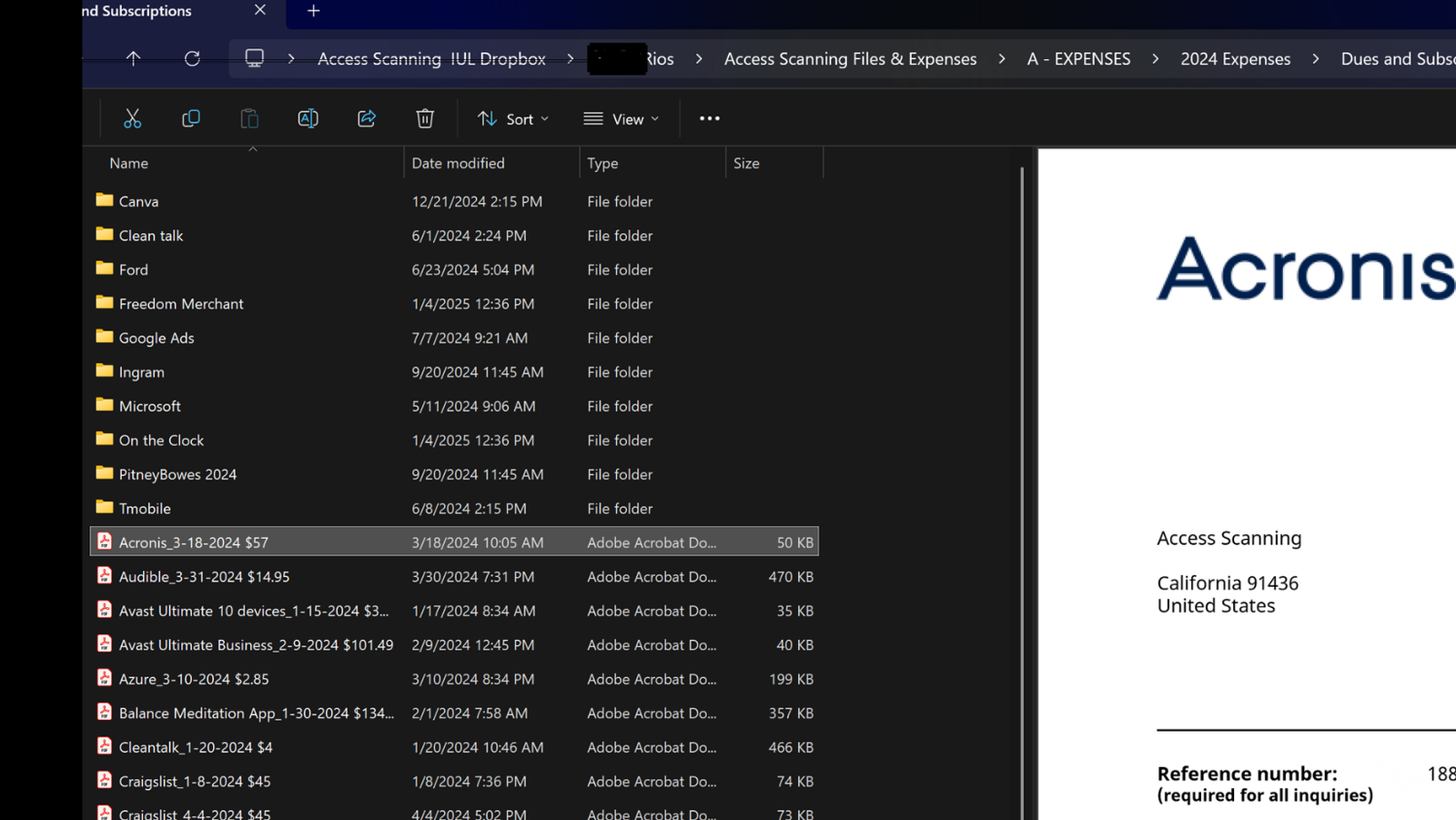Expand chevron after 2024 Expenses breadcrumb
The height and width of the screenshot is (820, 1456).
(1316, 58)
